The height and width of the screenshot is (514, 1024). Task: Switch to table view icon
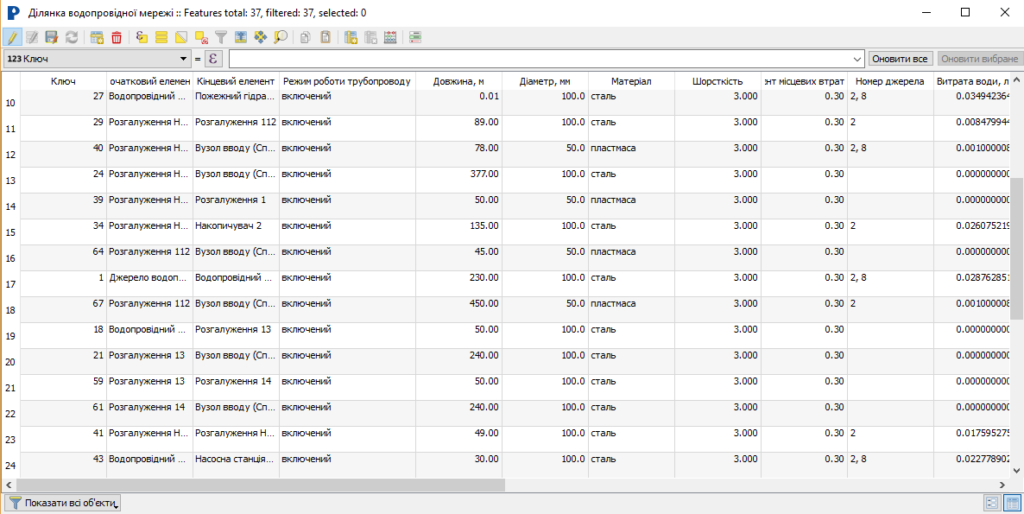1013,503
